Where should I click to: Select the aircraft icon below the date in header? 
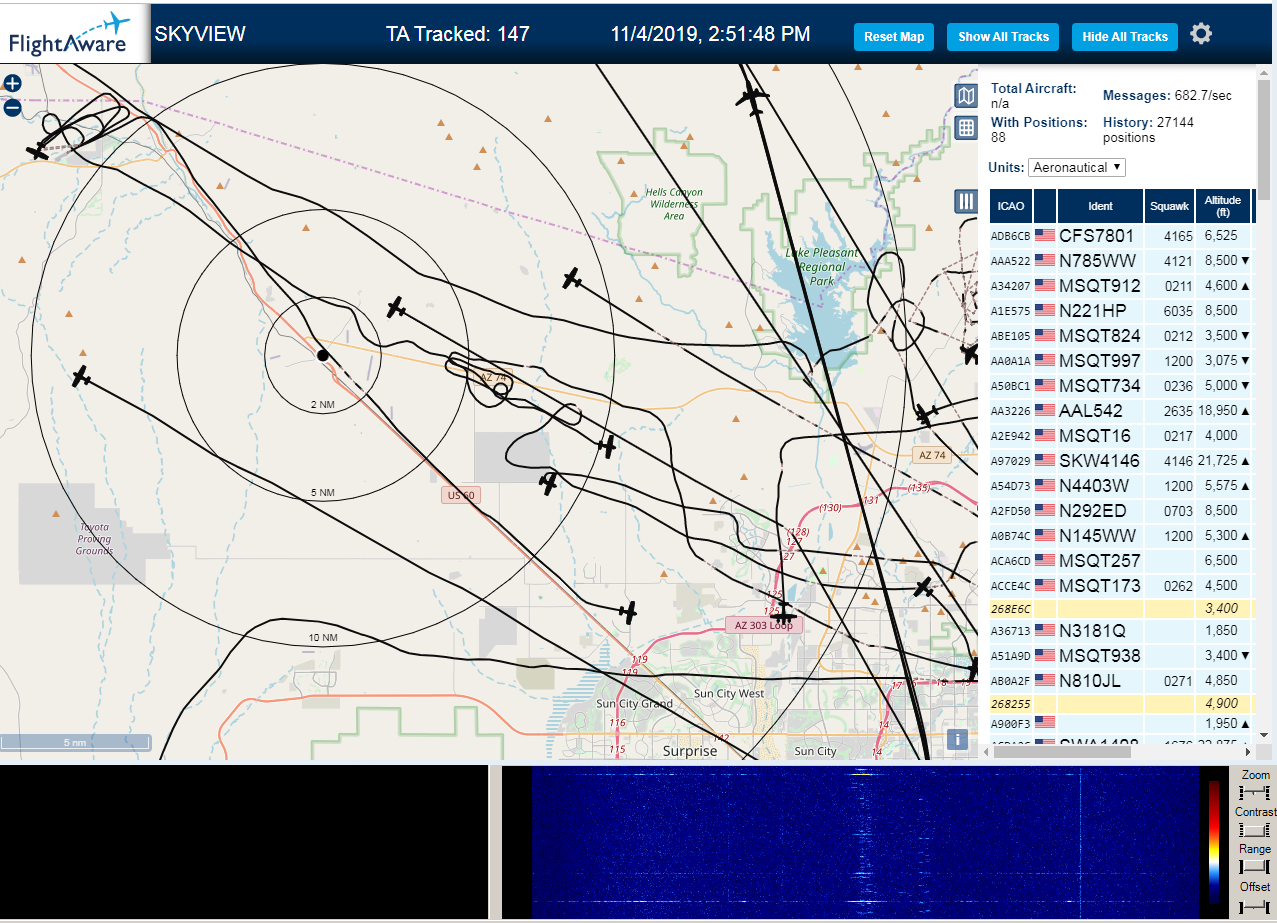pos(751,97)
